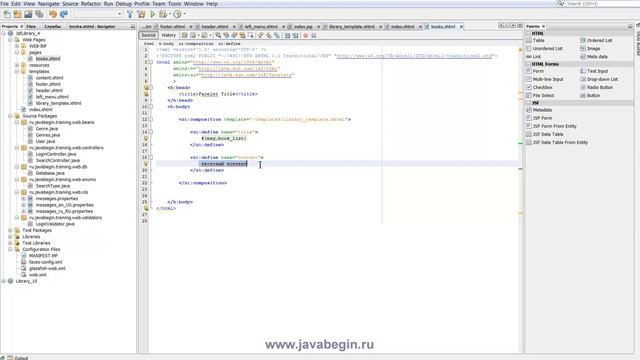This screenshot has width=640, height=360.
Task: Expand the Libraries tree node
Action: pyautogui.click(x=10, y=237)
